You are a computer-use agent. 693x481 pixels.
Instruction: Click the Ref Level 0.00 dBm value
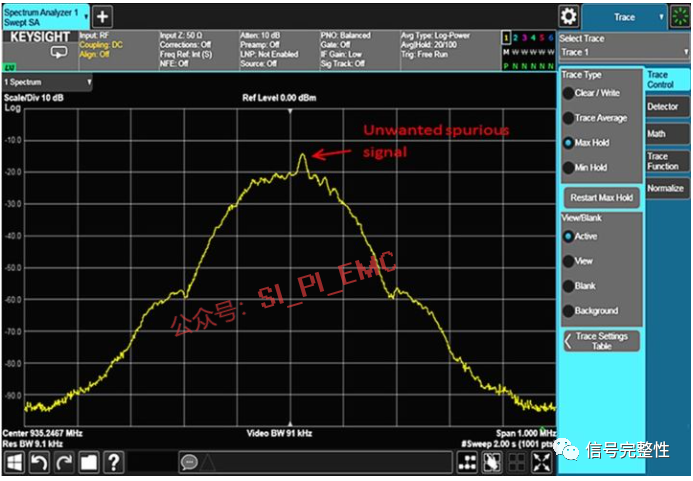click(x=279, y=98)
